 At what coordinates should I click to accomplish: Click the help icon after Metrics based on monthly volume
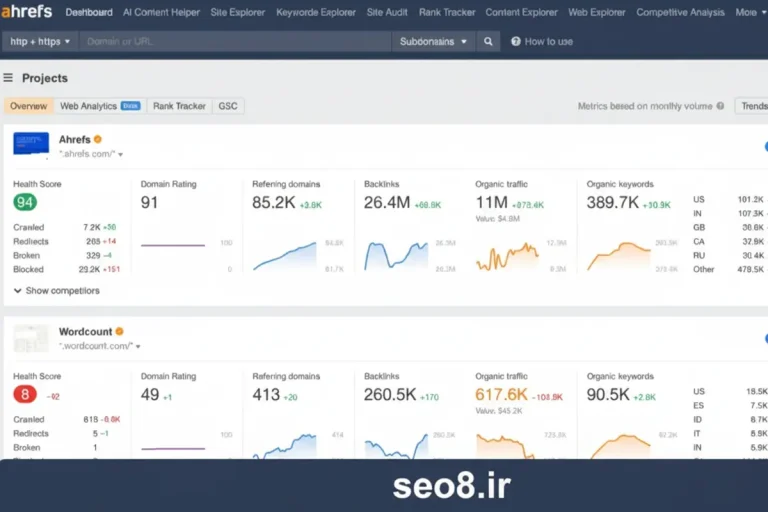click(720, 106)
